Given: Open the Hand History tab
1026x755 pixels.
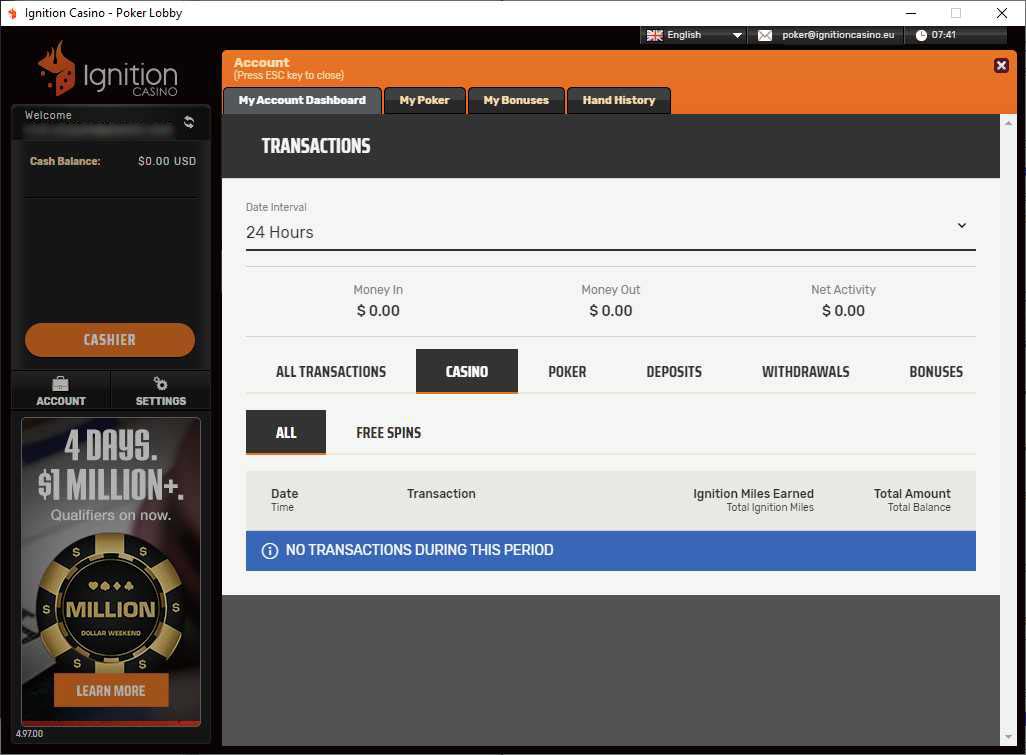Looking at the screenshot, I should click(618, 100).
